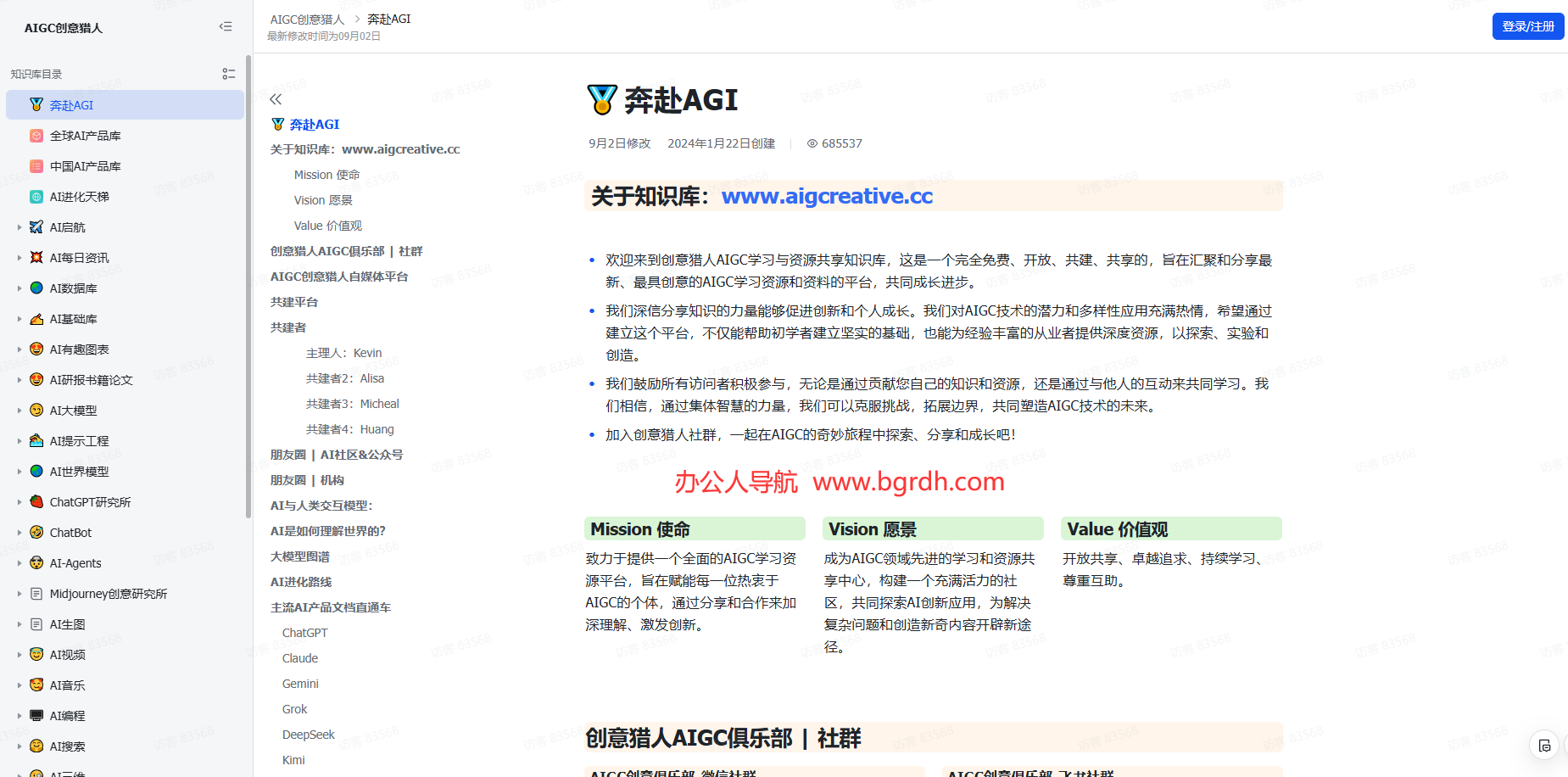
Task: Open the document comments icon at bottom right
Action: [1544, 746]
